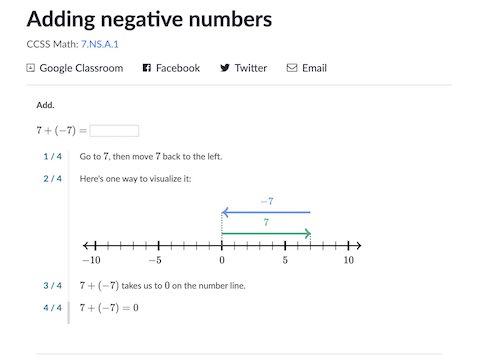Select hint step 3 / 4
This screenshot has width=500, height=361.
53,286
